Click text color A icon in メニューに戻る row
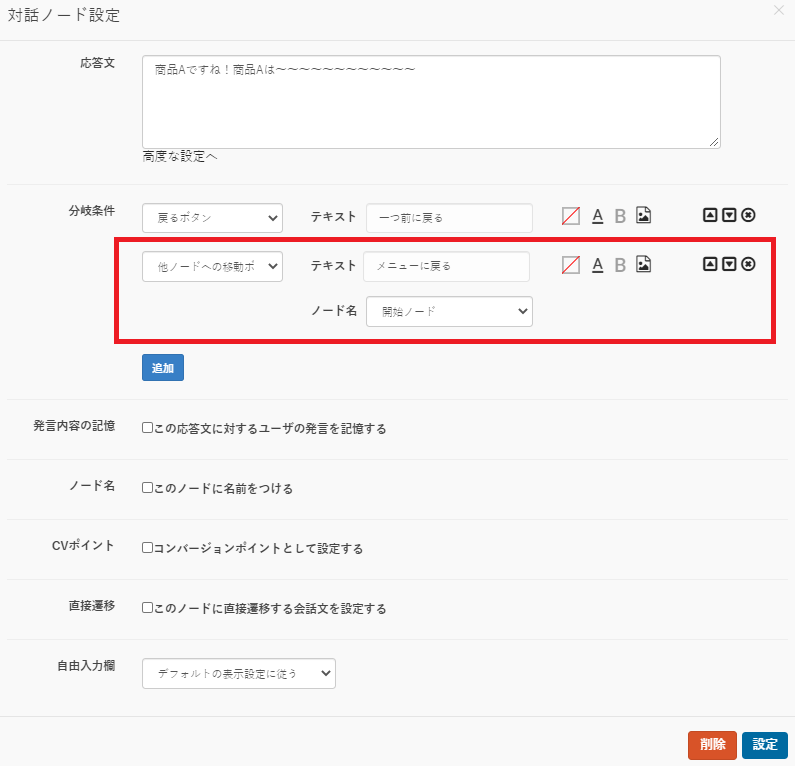Viewport: 795px width, 766px height. [x=598, y=265]
